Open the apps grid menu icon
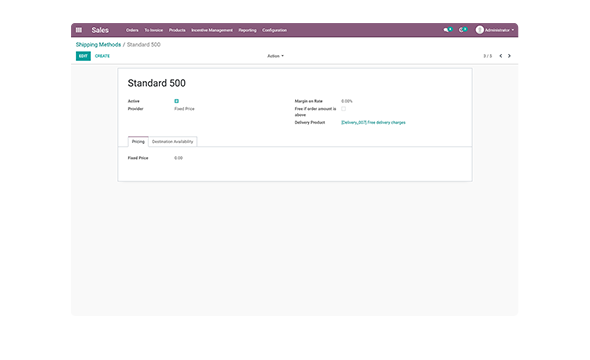Image resolution: width=590 pixels, height=360 pixels. click(79, 30)
